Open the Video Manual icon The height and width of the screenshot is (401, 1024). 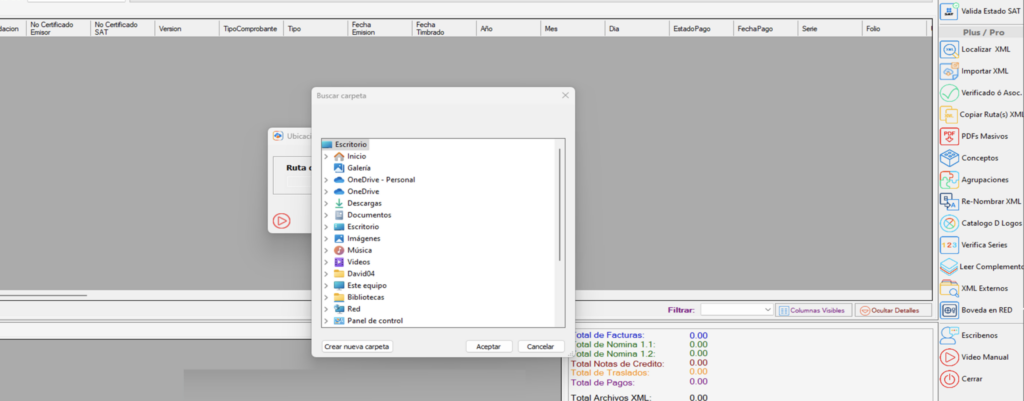point(949,357)
